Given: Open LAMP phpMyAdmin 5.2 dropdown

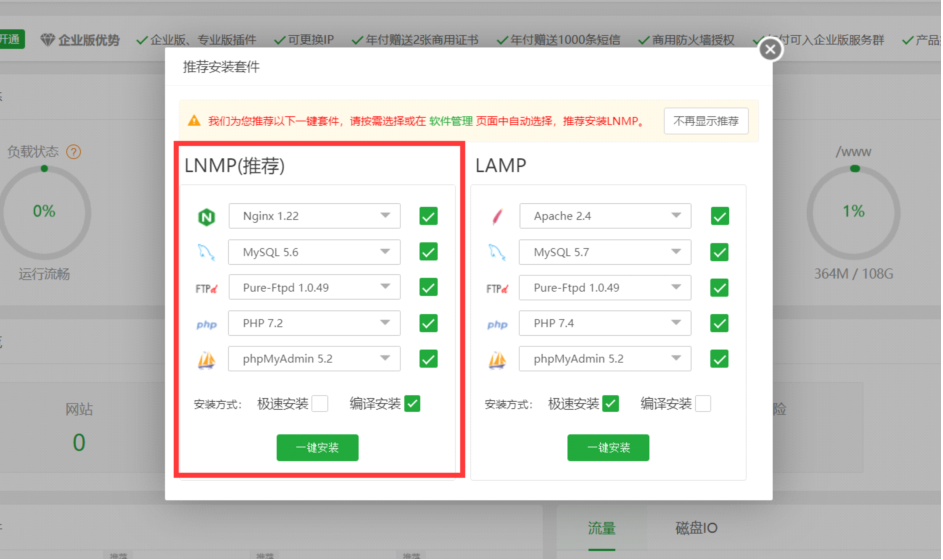Looking at the screenshot, I should [605, 359].
